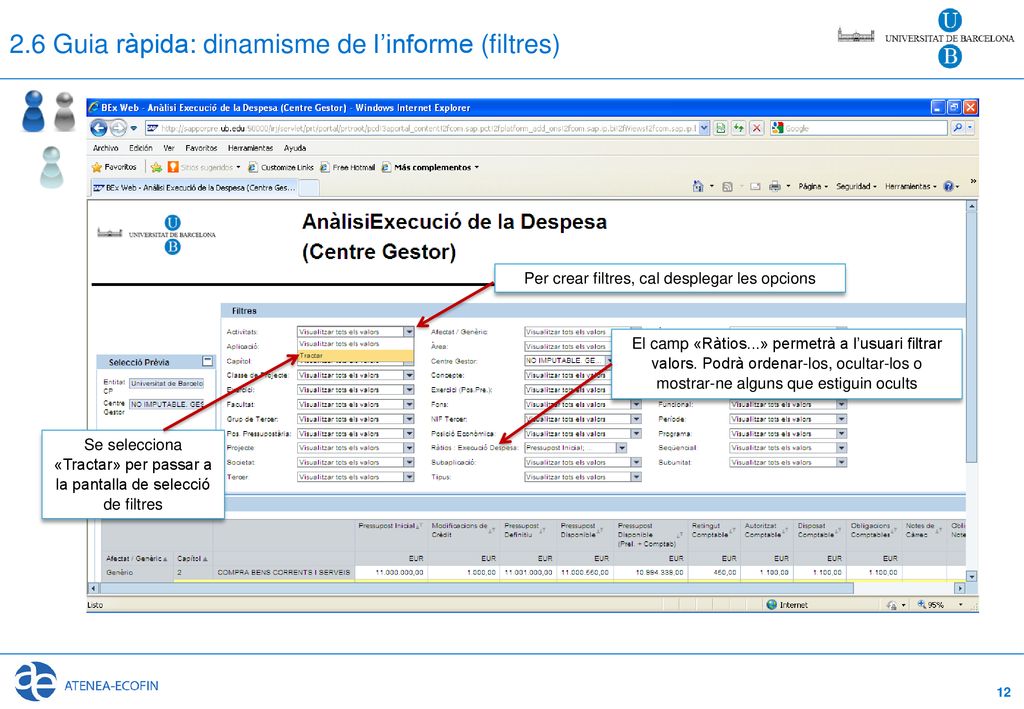Open the Període filter dropdown
The width and height of the screenshot is (1024, 709).
pos(842,419)
